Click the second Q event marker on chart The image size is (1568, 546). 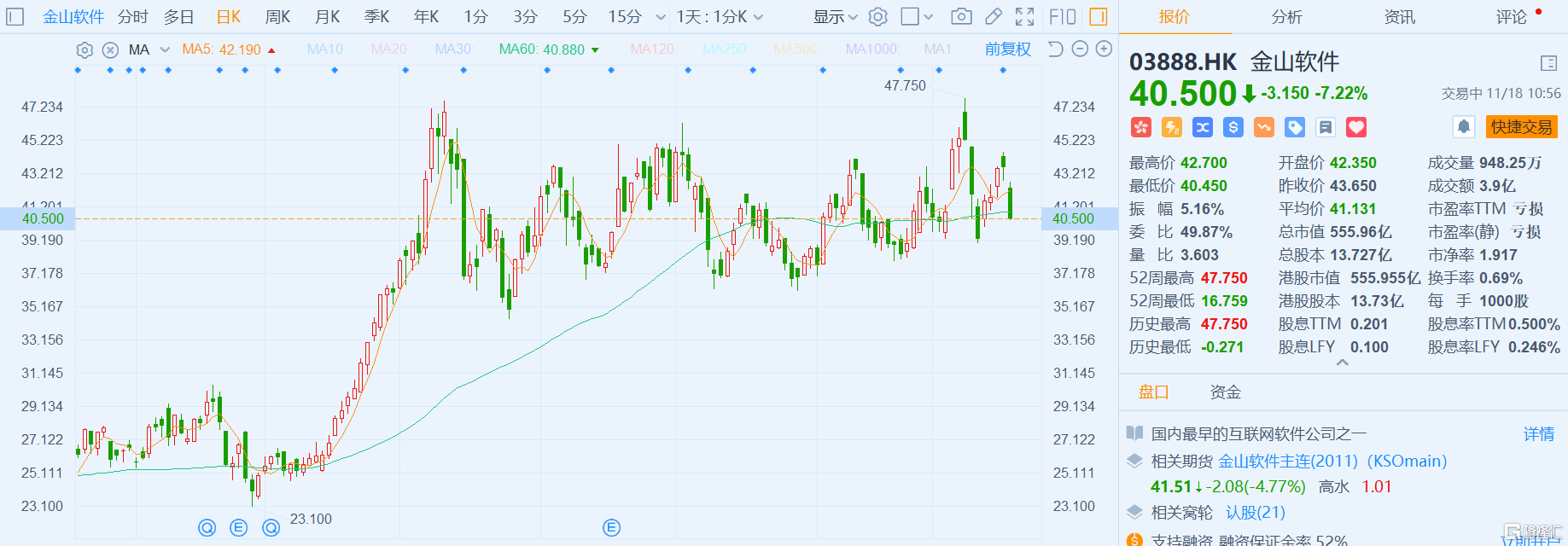tap(271, 527)
